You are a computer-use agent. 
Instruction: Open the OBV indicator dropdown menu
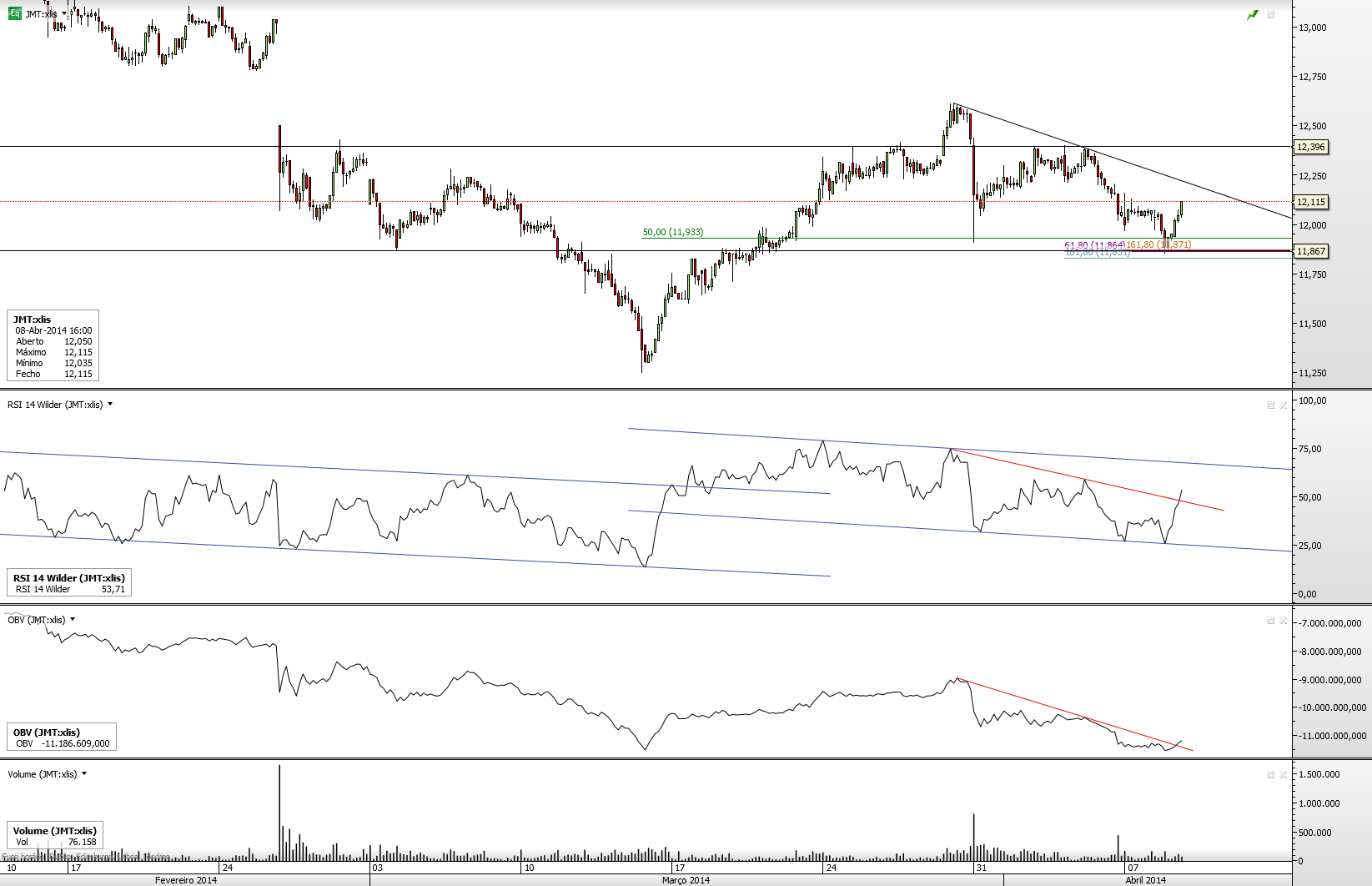(73, 619)
